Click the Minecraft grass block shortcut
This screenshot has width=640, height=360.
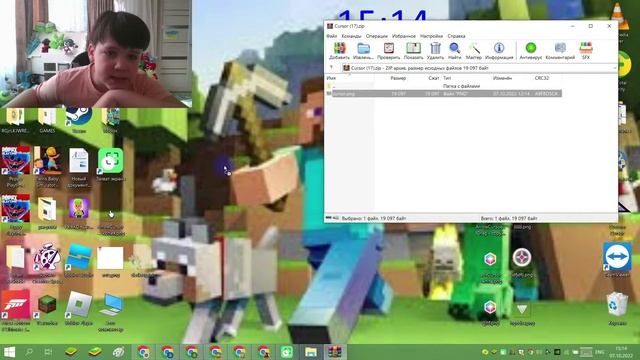pos(47,309)
